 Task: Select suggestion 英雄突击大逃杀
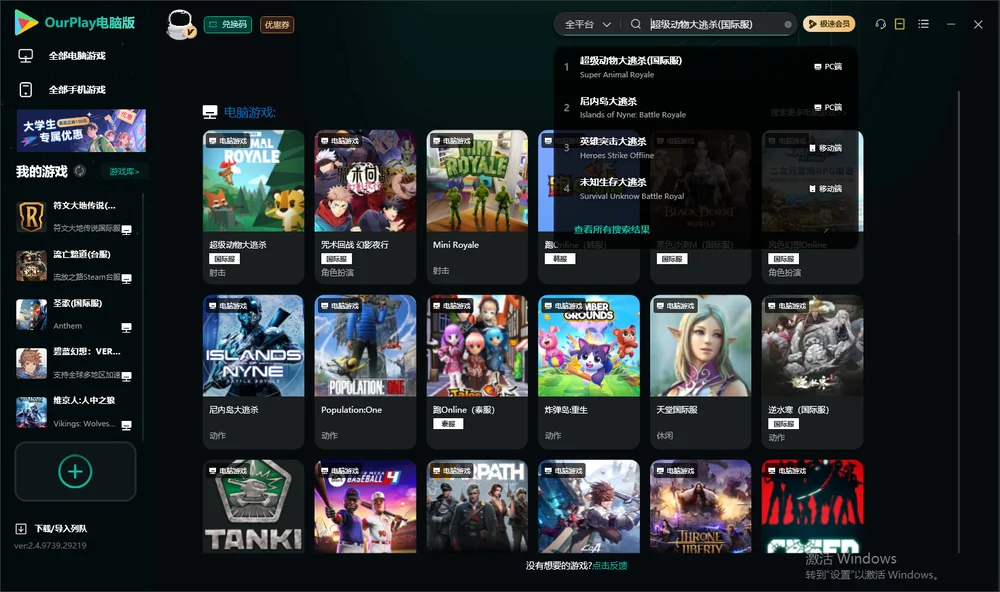point(704,148)
